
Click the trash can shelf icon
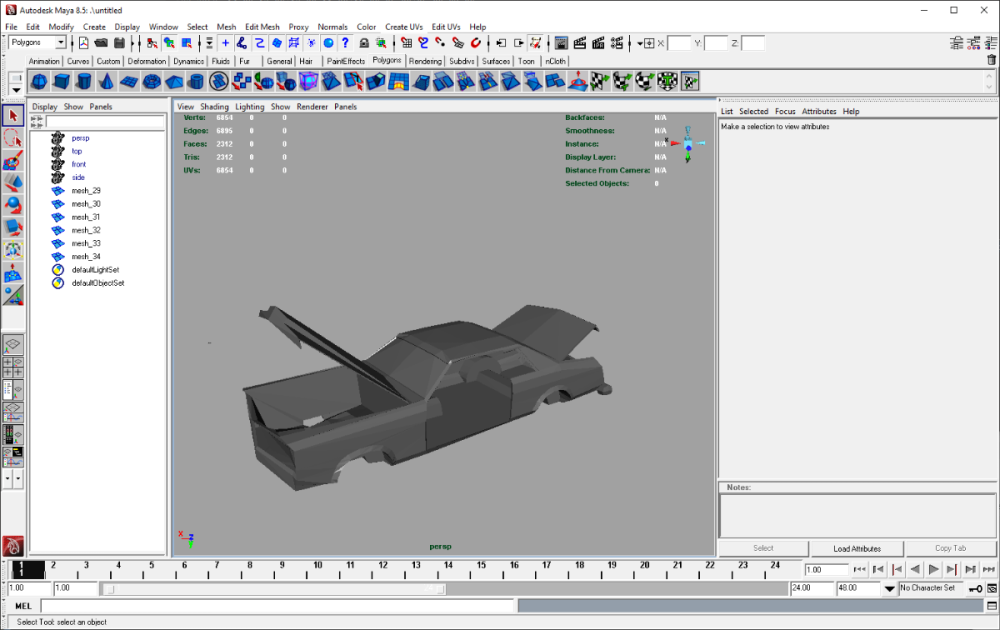coord(991,60)
